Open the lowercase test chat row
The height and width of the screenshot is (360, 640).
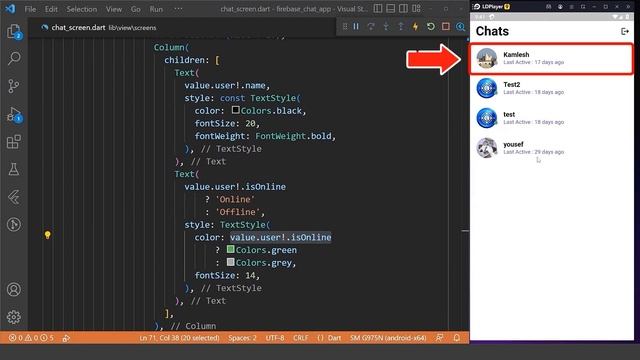coord(551,118)
